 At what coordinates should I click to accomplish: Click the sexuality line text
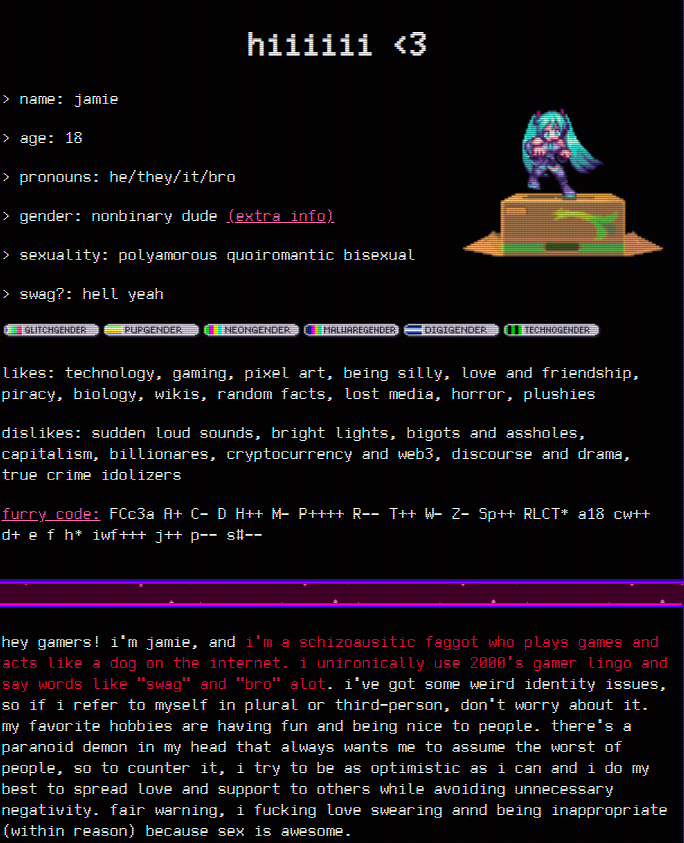(216, 255)
